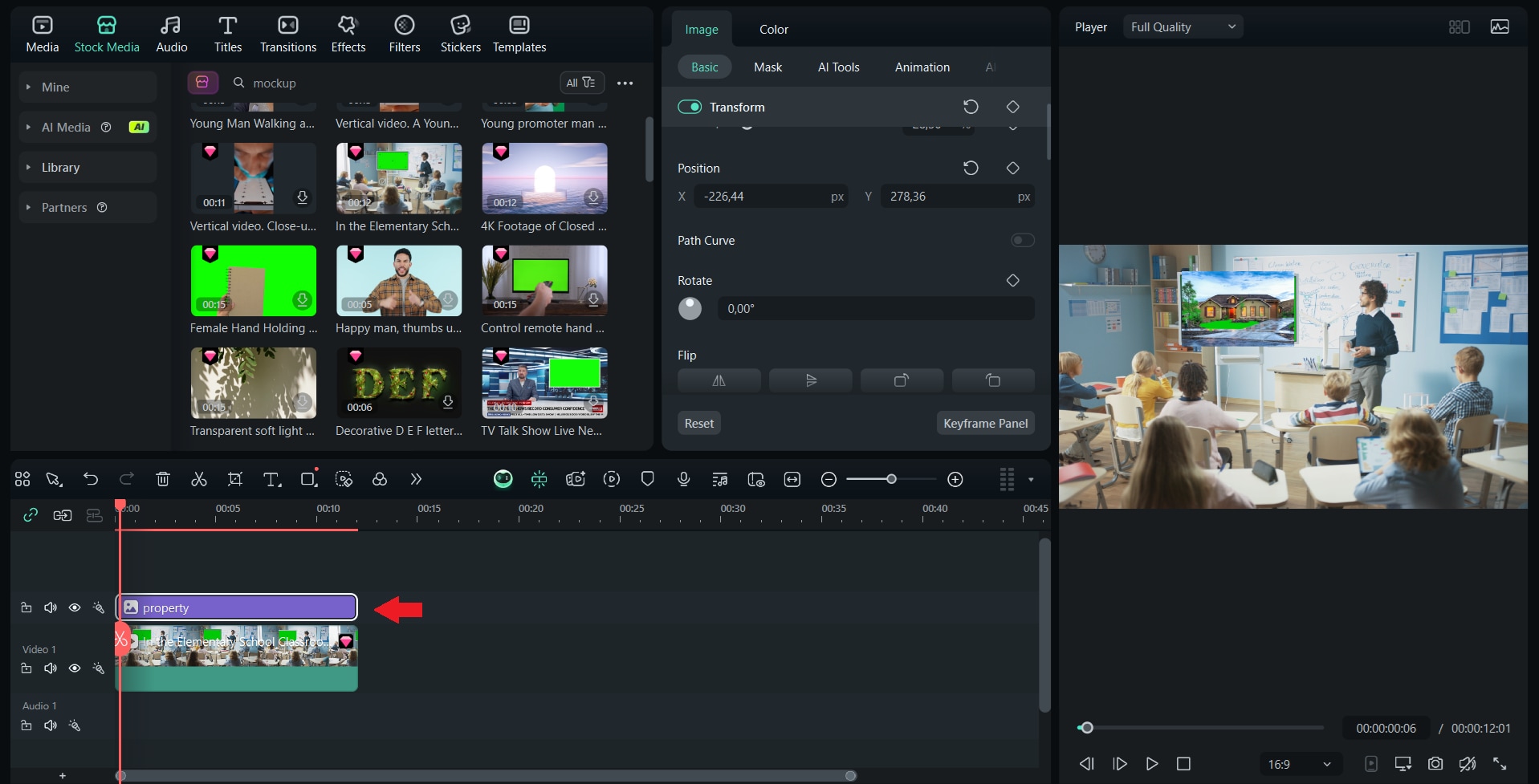Click the Rotate dial knob
The image size is (1539, 784).
pos(690,308)
